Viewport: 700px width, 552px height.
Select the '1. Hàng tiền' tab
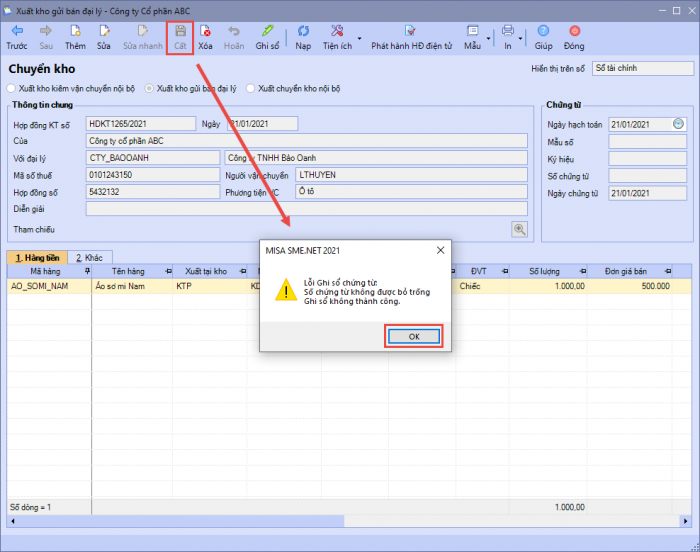(34, 257)
